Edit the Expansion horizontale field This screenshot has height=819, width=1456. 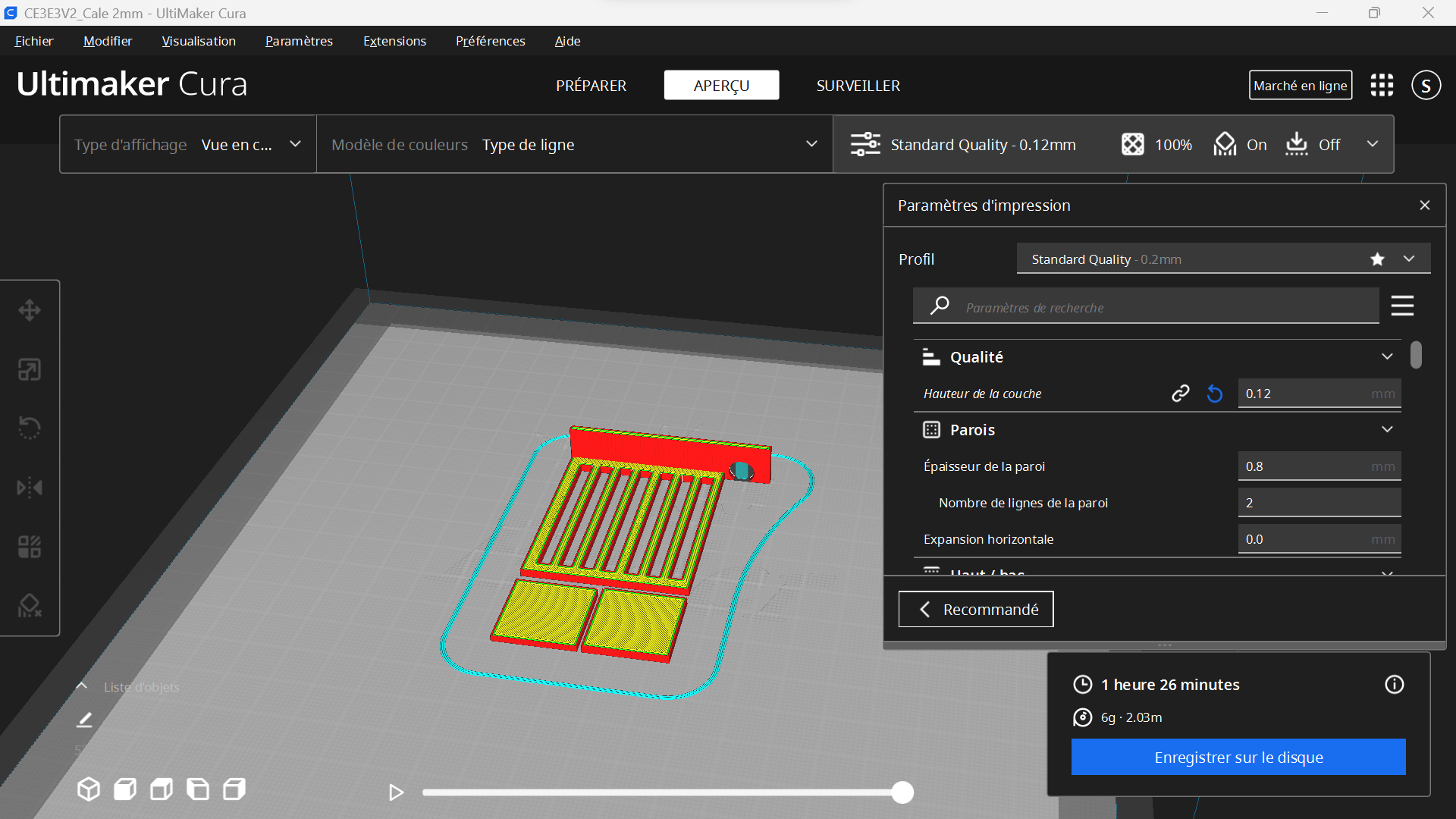[1319, 539]
